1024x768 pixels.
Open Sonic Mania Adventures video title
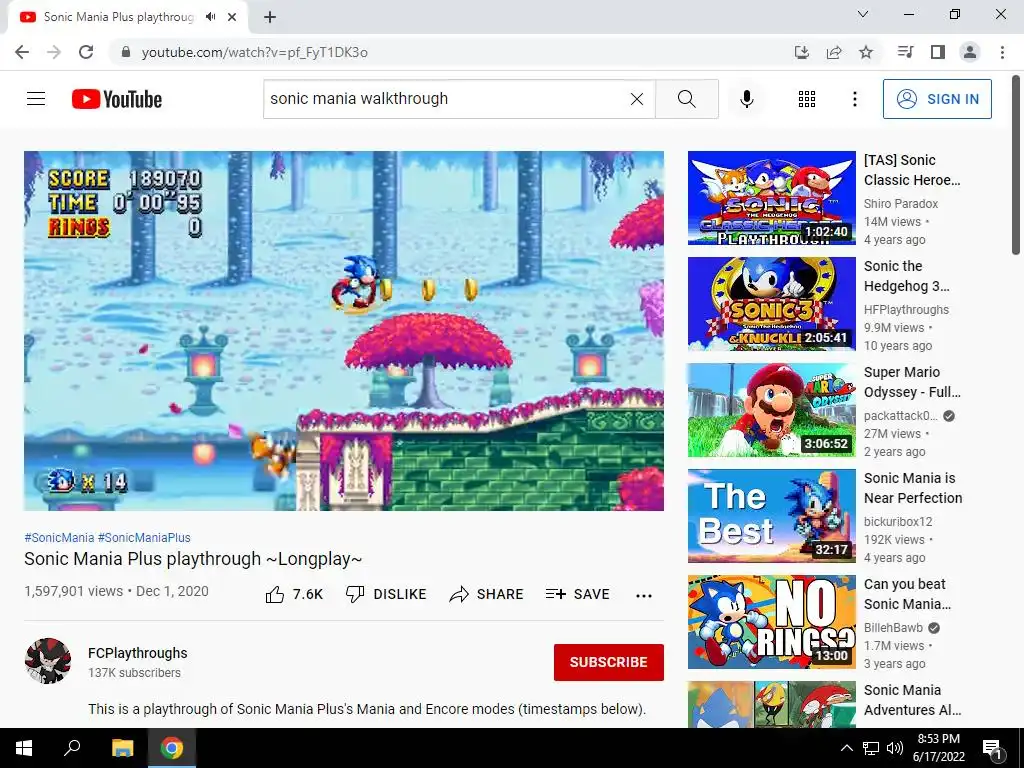point(912,699)
